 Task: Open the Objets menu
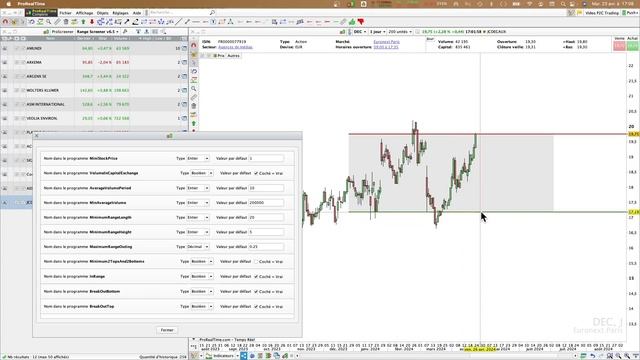point(102,13)
